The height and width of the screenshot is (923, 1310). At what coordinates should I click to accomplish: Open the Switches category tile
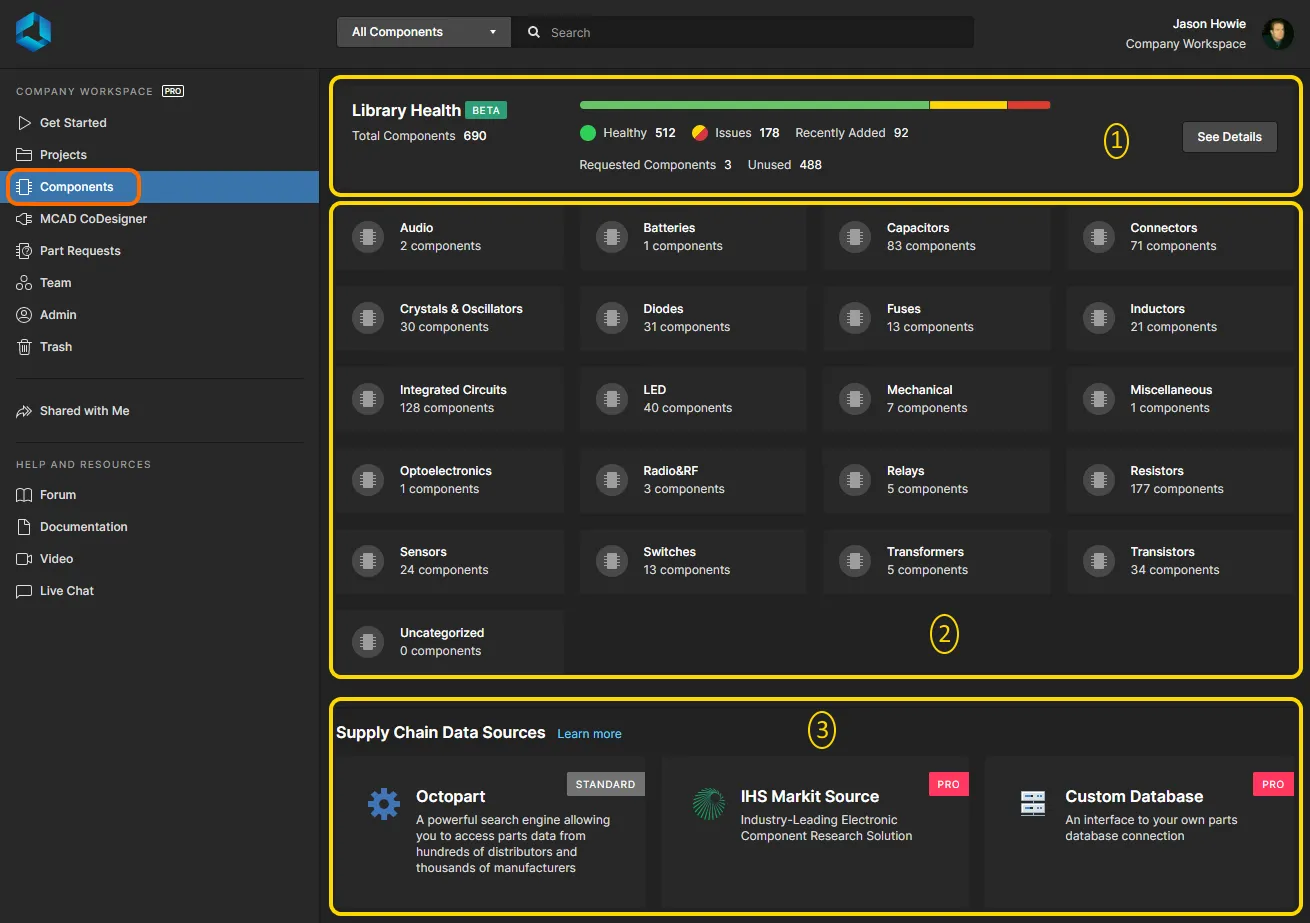693,561
